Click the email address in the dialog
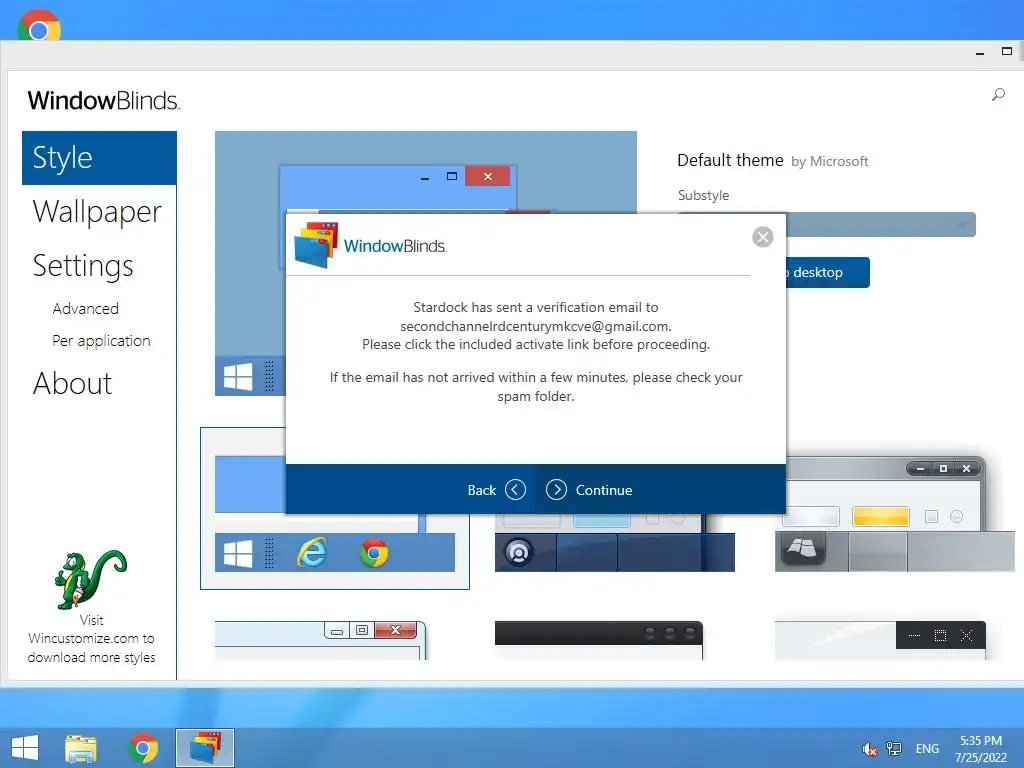 pos(535,326)
